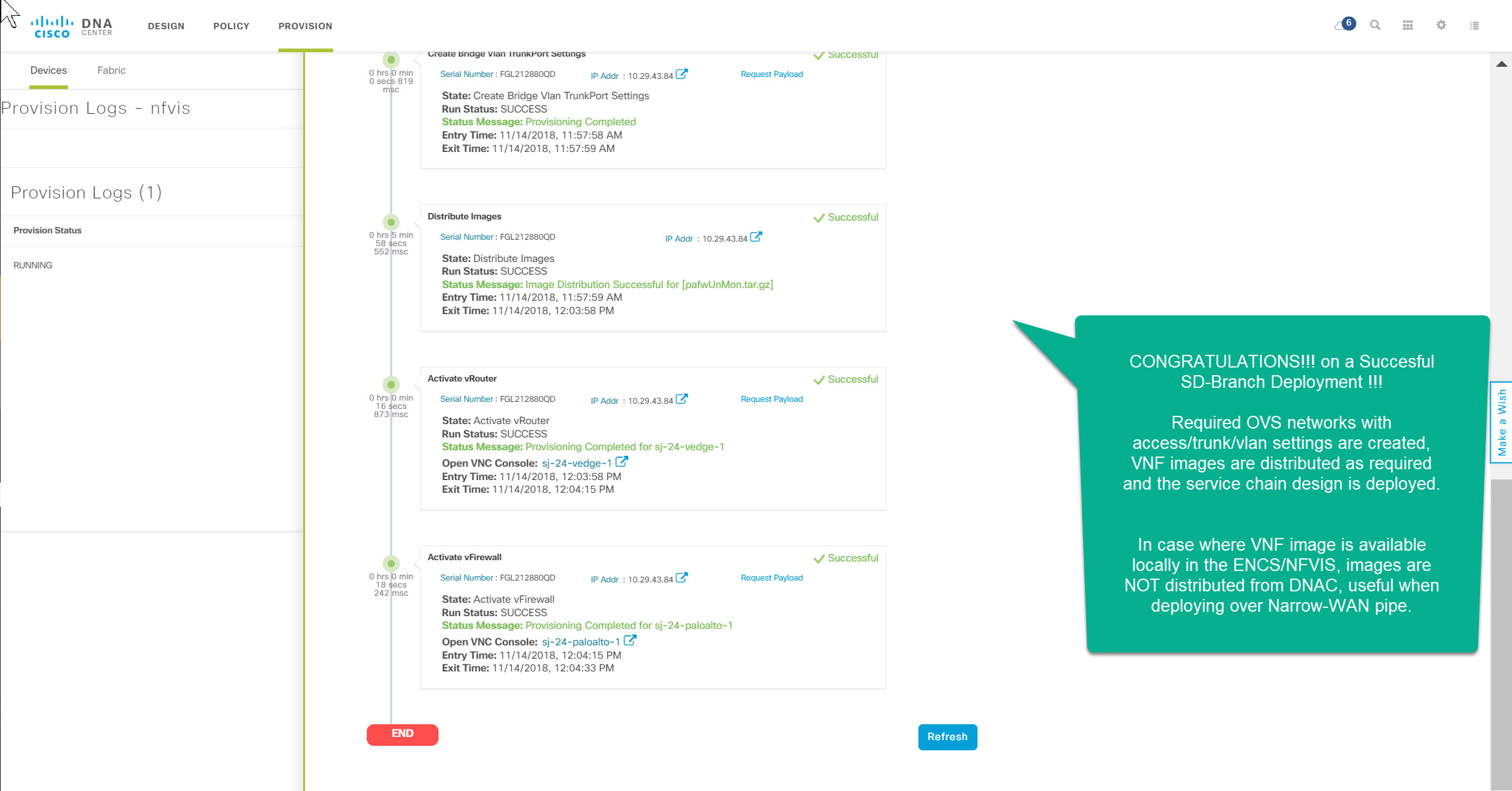Click the POLICY menu item
Image resolution: width=1512 pixels, height=791 pixels.
pos(231,26)
